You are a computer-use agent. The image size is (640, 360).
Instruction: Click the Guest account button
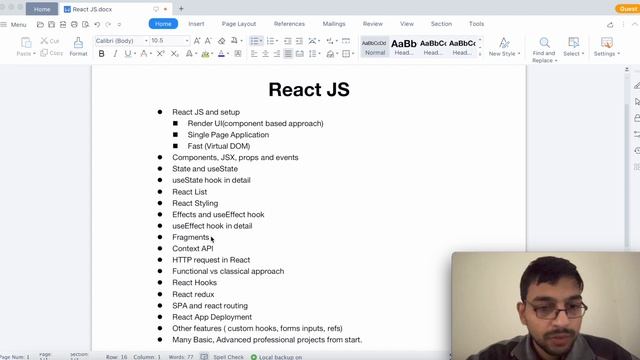(628, 9)
